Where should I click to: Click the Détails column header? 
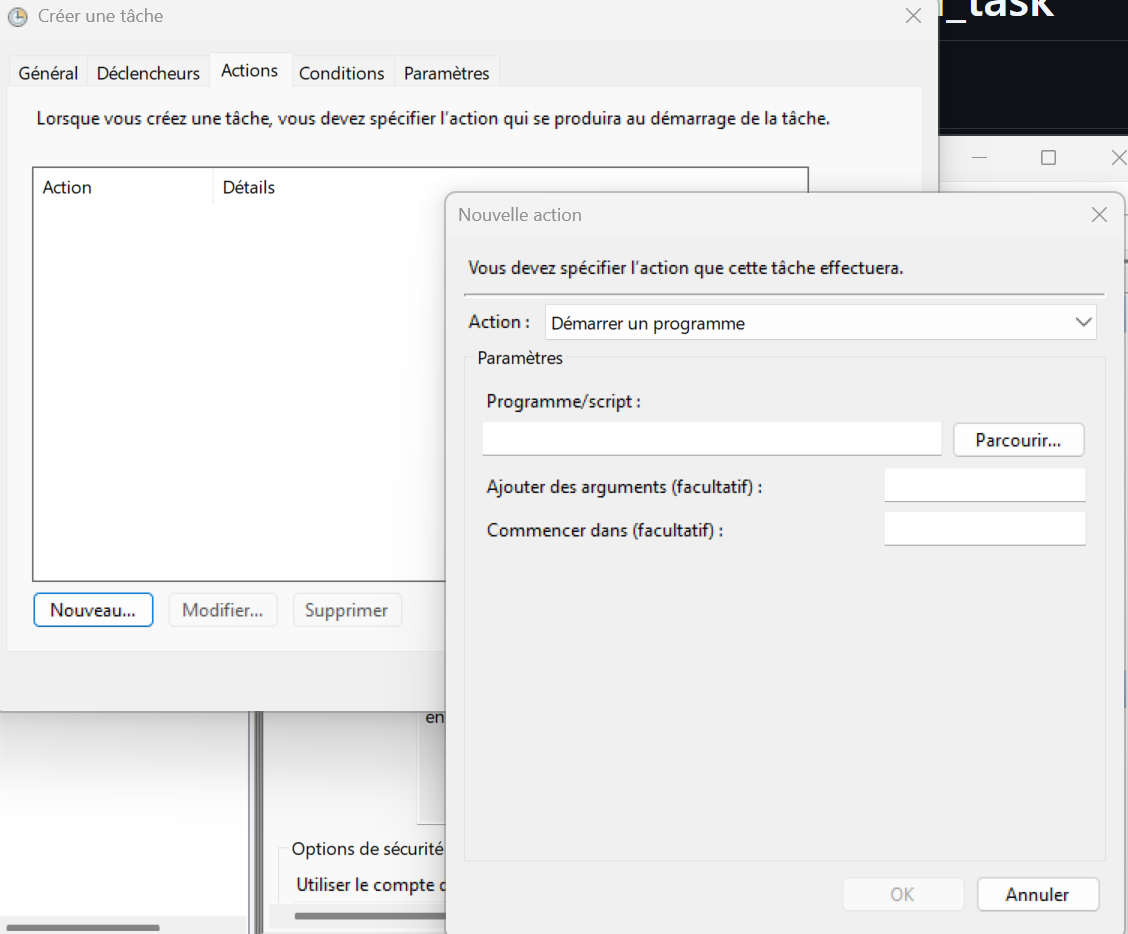click(249, 187)
